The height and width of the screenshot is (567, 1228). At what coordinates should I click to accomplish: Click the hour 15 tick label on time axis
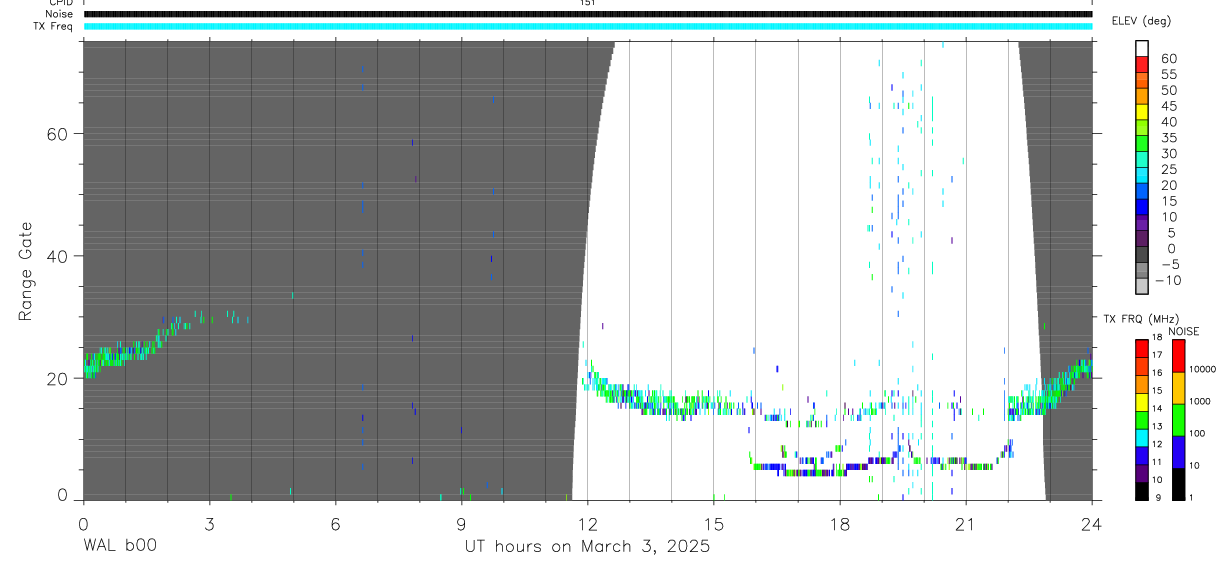(713, 523)
